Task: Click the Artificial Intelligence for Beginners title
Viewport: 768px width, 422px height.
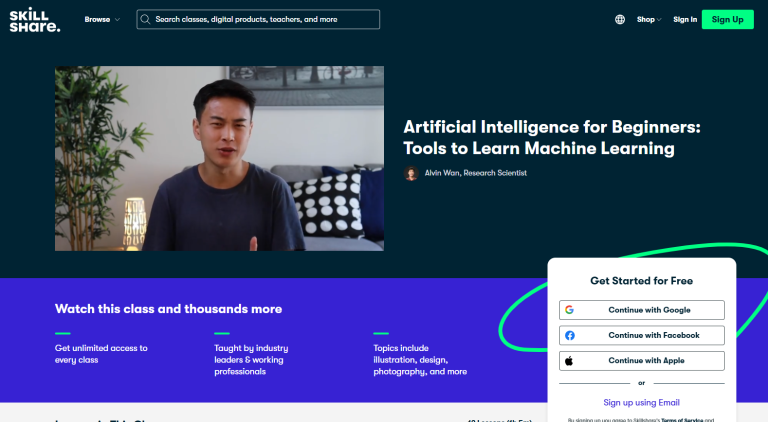Action: coord(552,138)
